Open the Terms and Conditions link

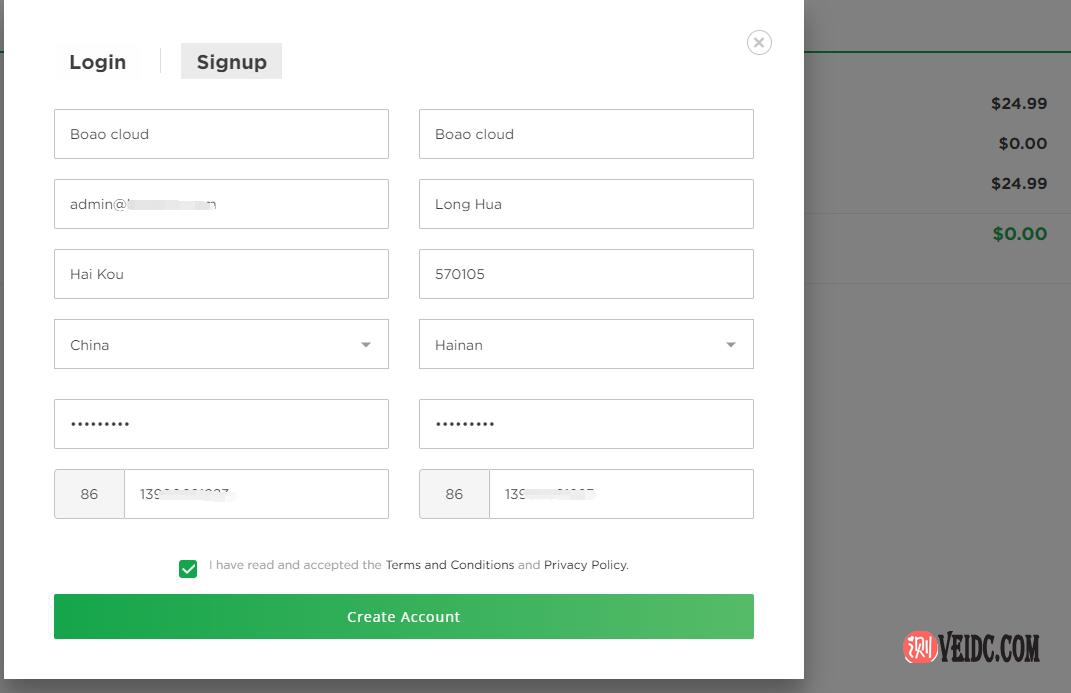click(449, 565)
